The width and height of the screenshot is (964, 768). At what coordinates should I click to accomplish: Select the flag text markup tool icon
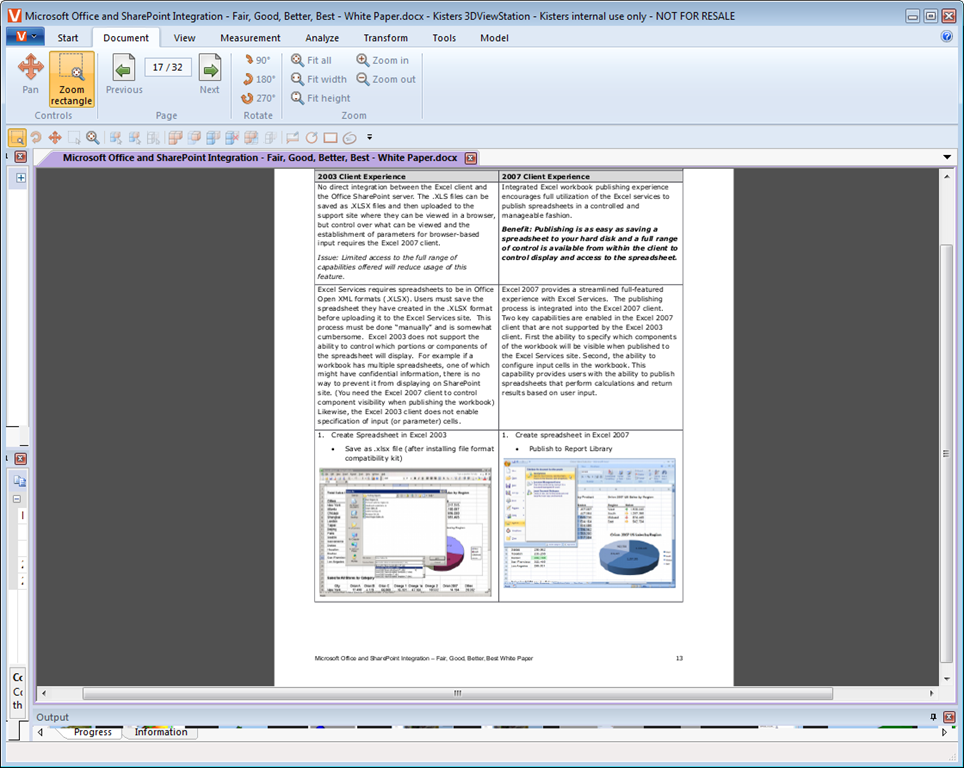pos(292,137)
